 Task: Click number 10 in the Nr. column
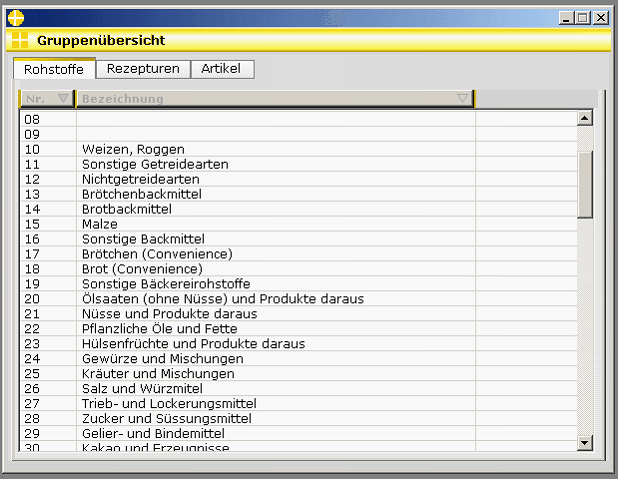click(x=32, y=150)
